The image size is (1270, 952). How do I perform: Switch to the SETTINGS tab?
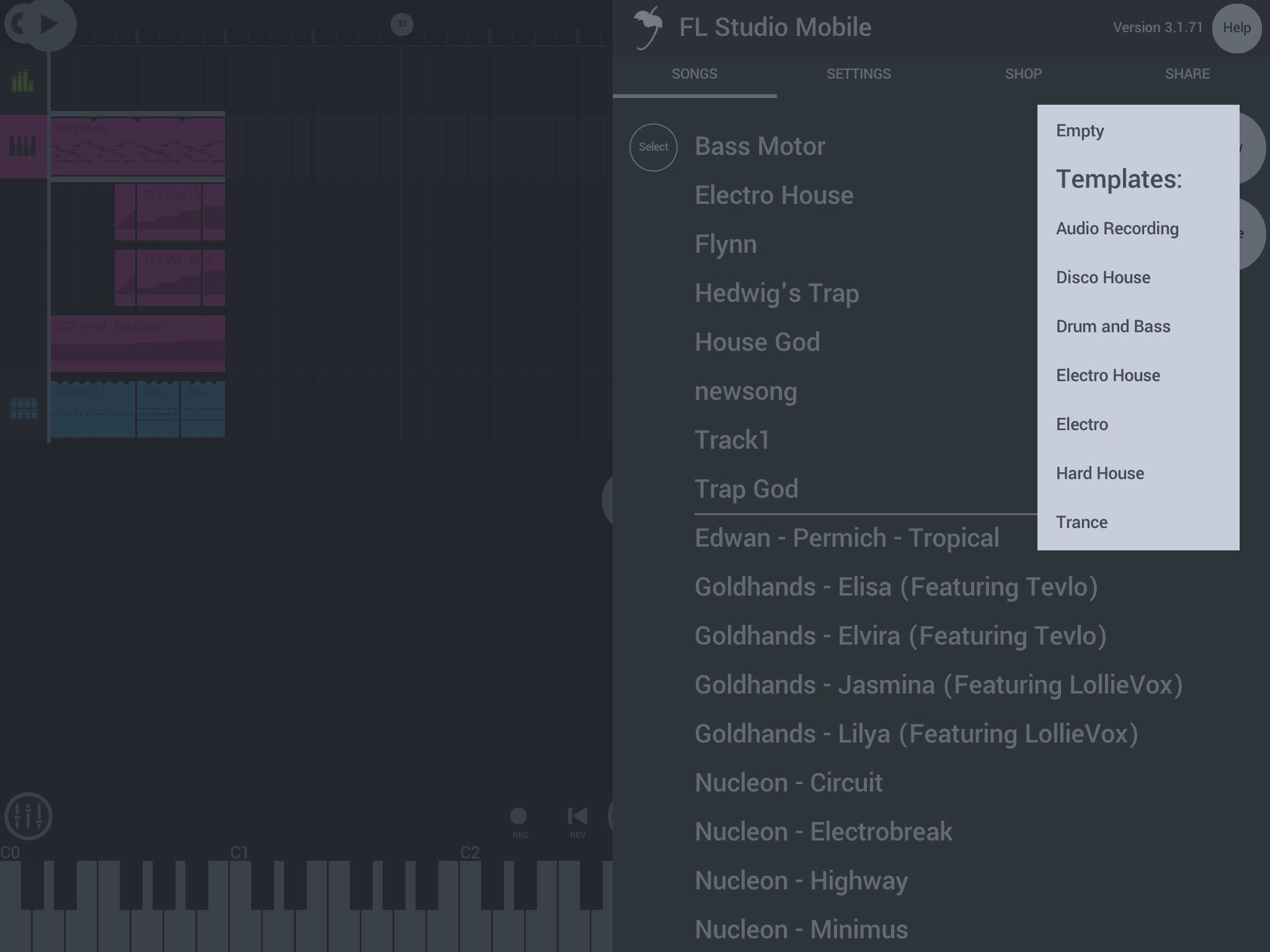pos(859,74)
